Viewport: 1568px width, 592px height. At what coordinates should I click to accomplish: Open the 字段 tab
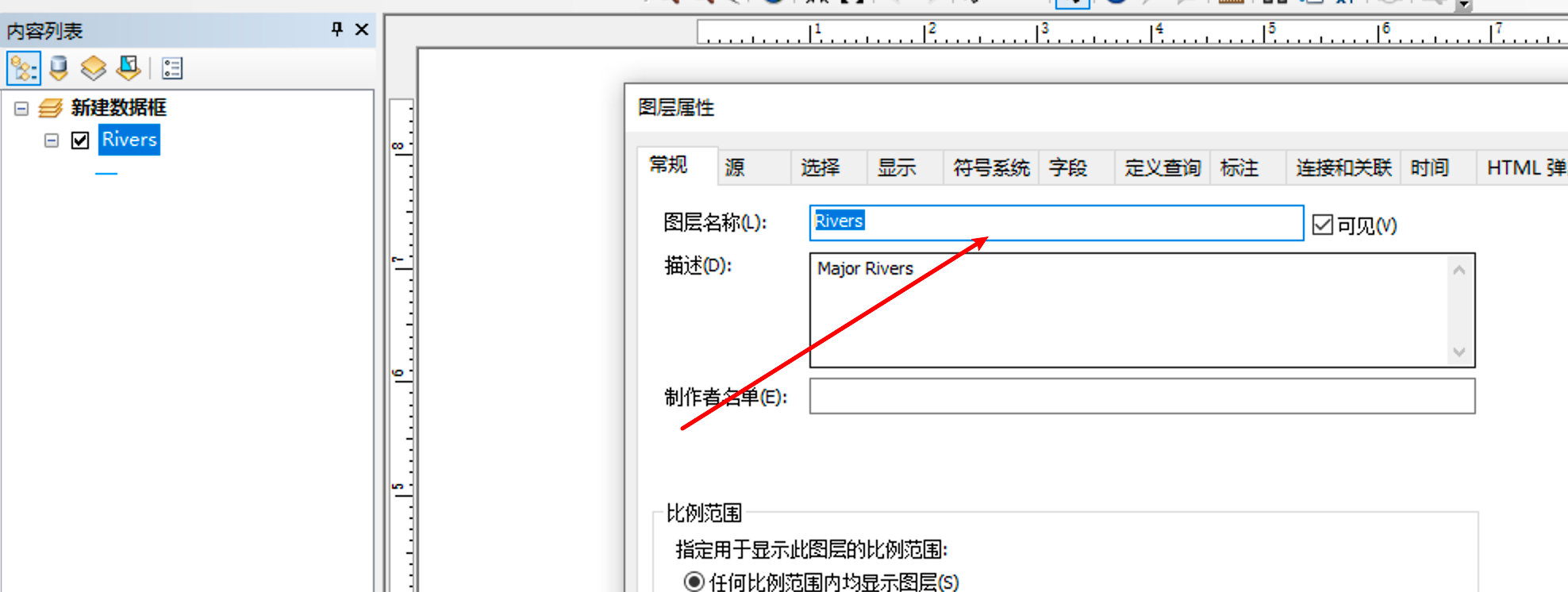(1077, 167)
